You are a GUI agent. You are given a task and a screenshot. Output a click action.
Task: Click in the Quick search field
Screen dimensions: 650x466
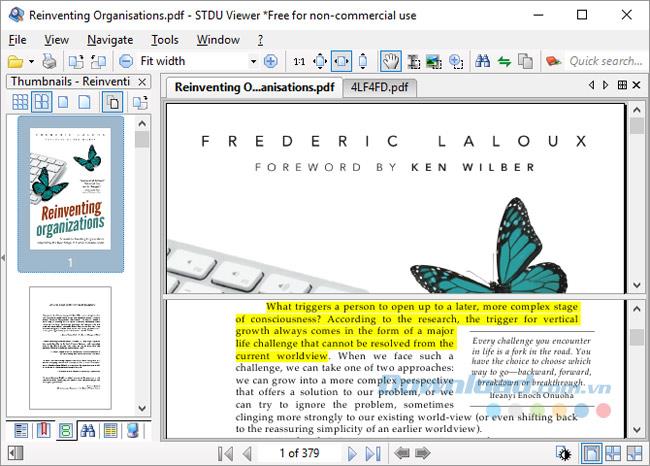(x=606, y=61)
